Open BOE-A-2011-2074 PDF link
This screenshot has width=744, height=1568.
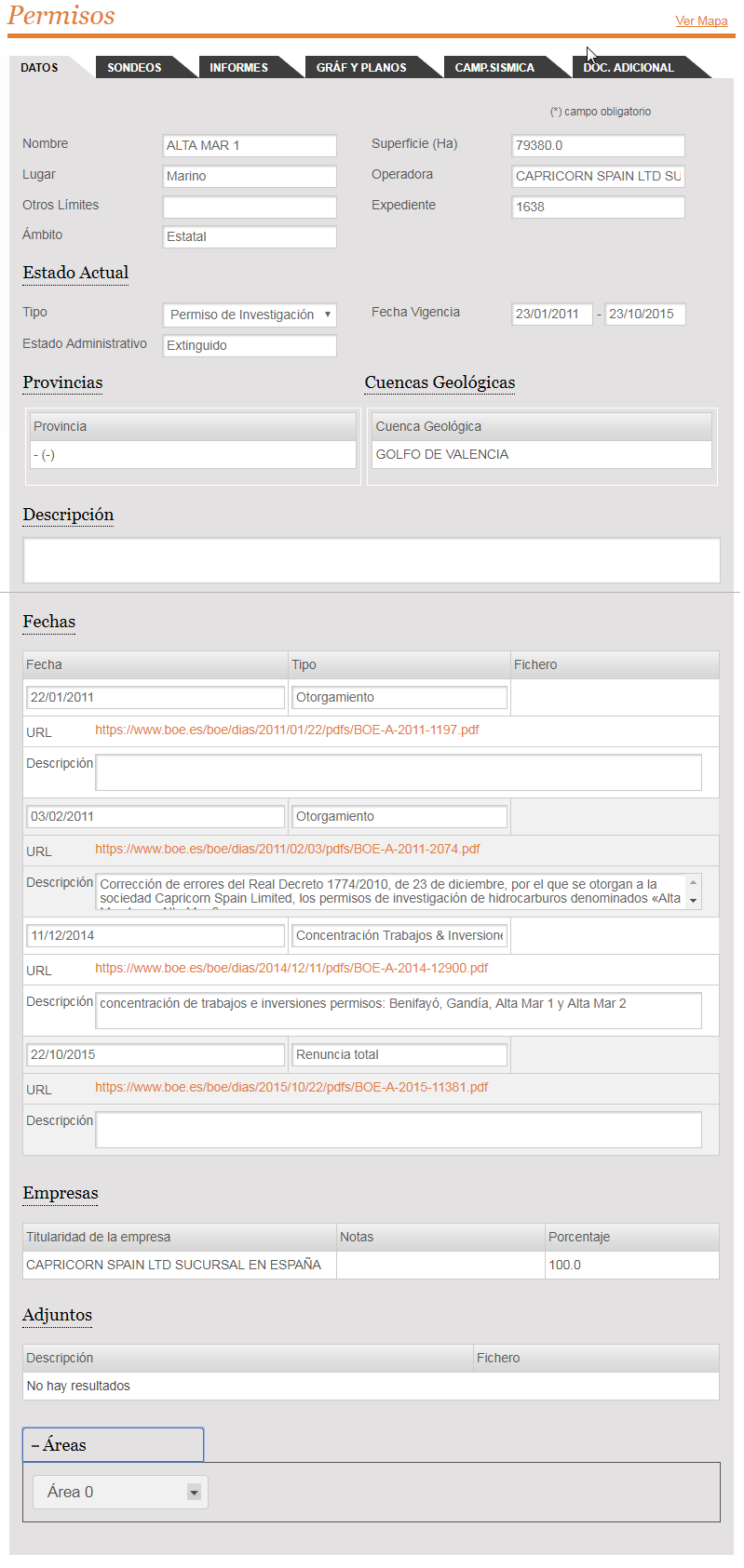[288, 850]
